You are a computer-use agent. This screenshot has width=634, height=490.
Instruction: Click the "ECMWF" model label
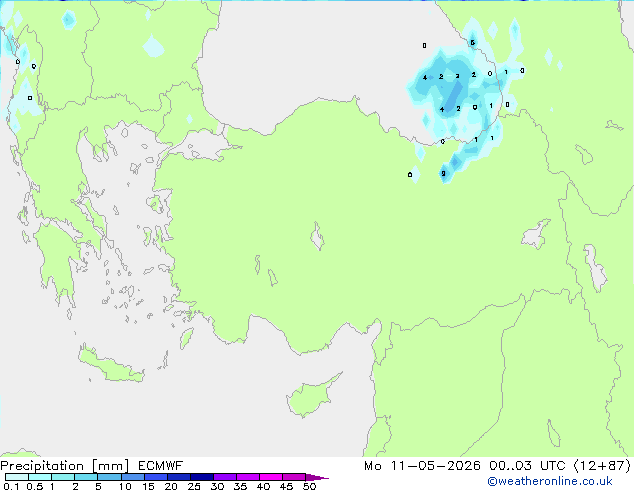click(161, 466)
